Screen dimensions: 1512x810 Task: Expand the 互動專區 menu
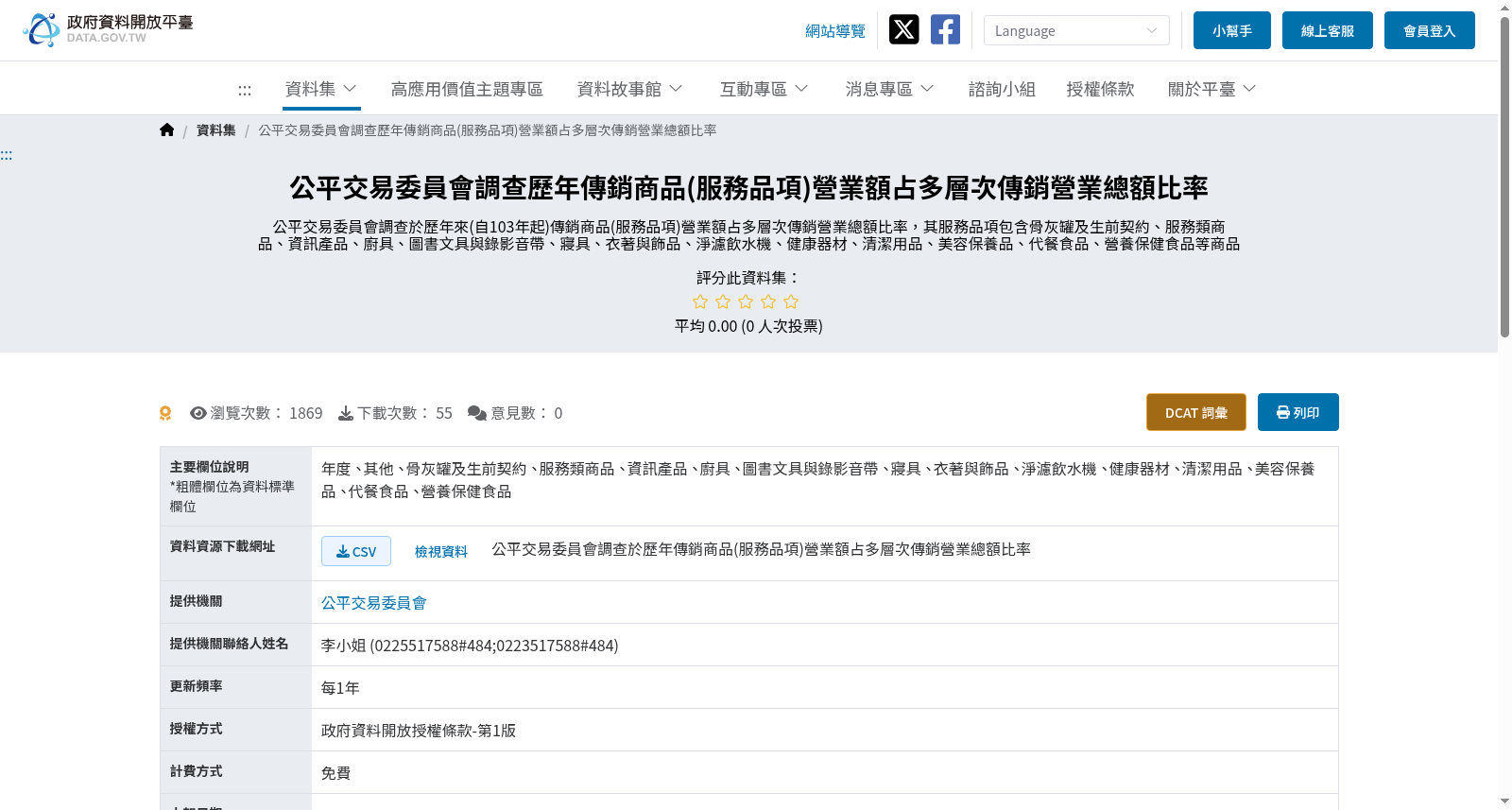pos(764,89)
